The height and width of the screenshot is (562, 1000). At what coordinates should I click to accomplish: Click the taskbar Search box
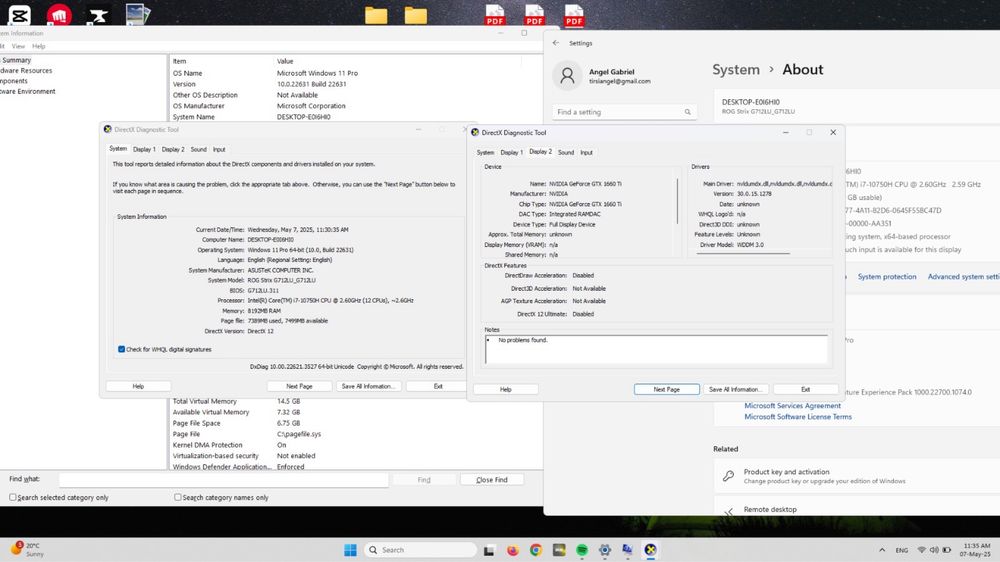pyautogui.click(x=421, y=550)
